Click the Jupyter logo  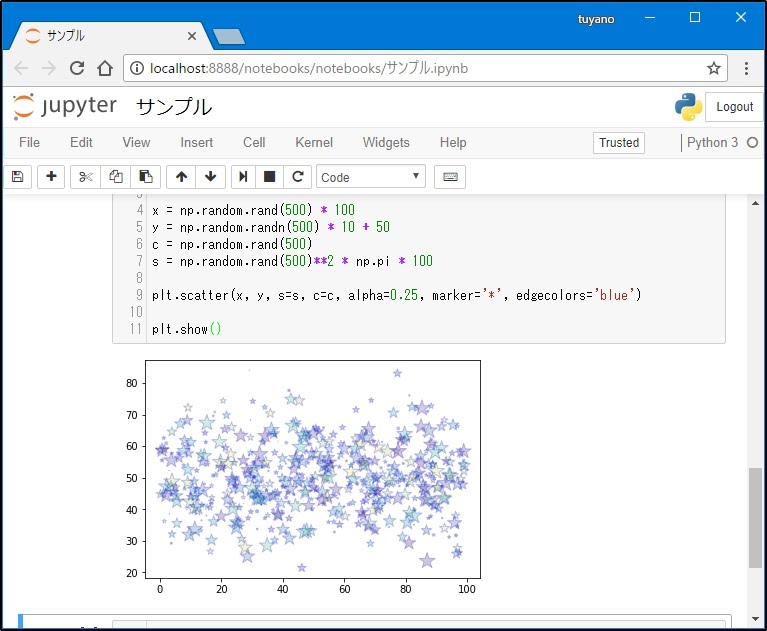65,106
